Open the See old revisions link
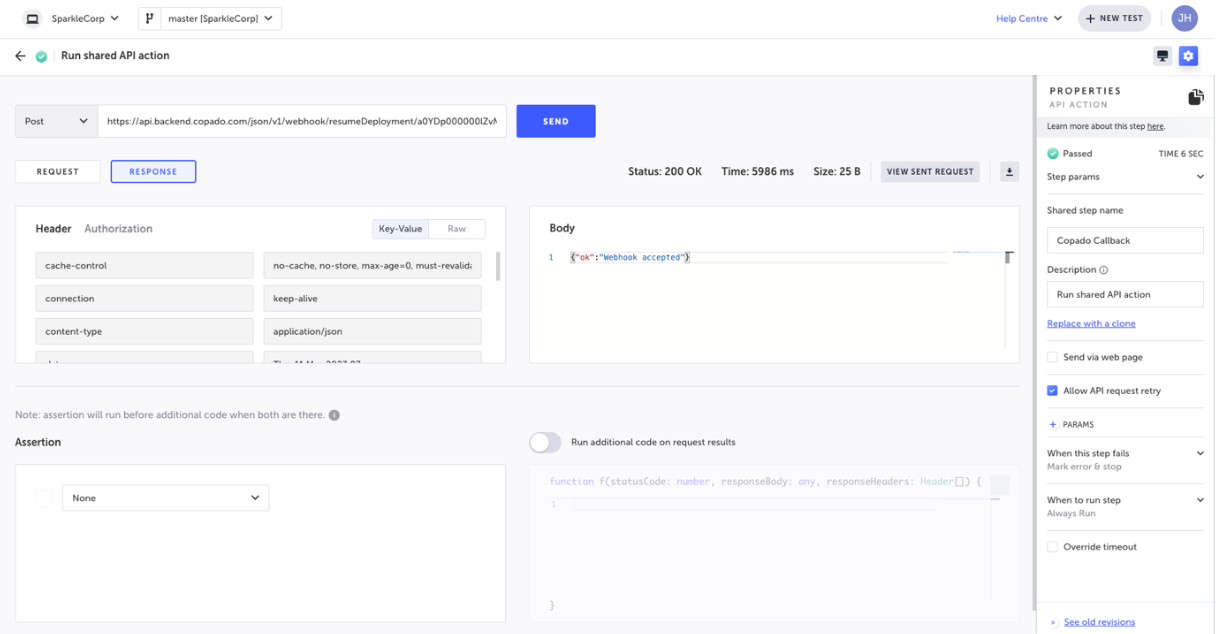1220x634 pixels. tap(1099, 622)
